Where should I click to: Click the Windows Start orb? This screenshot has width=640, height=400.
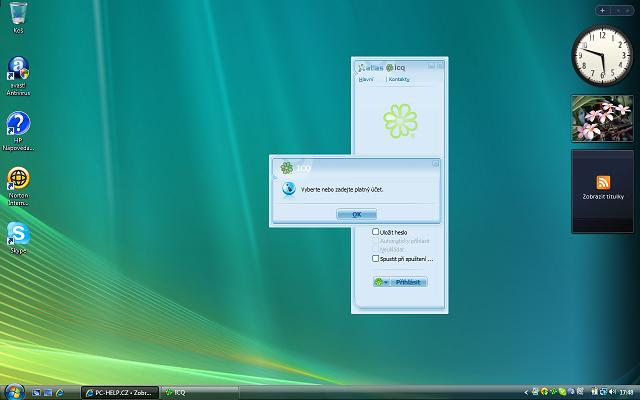pos(13,390)
